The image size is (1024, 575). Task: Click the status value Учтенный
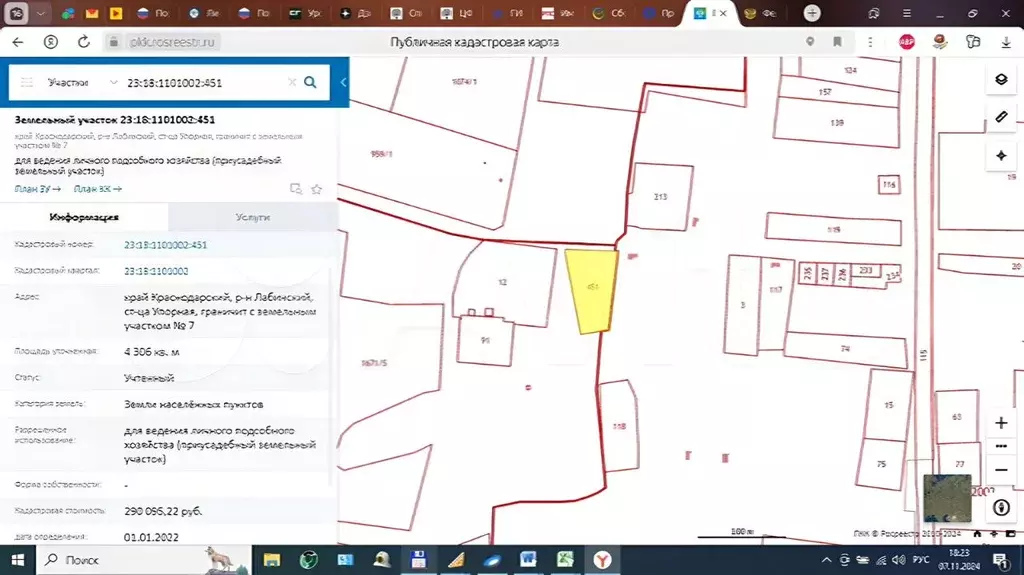click(x=149, y=378)
